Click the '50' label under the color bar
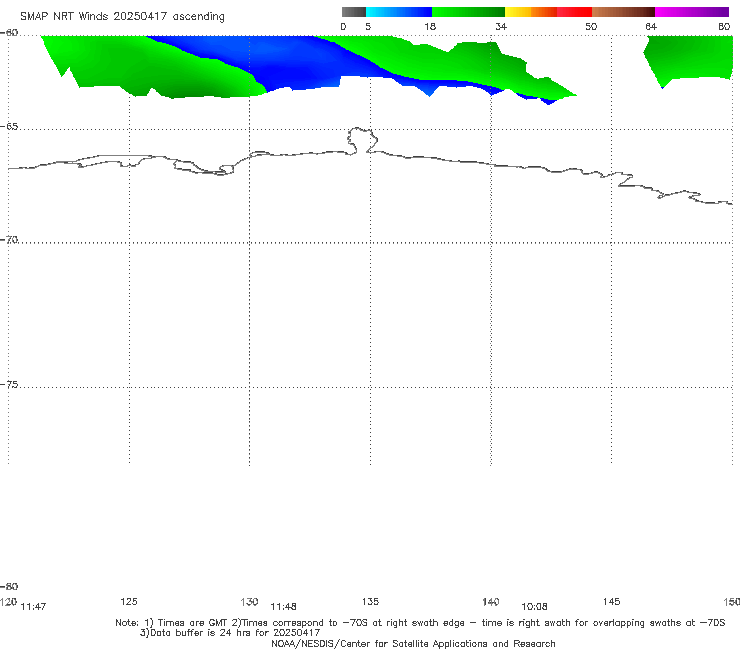This screenshot has height=650, width=740. pos(591,27)
